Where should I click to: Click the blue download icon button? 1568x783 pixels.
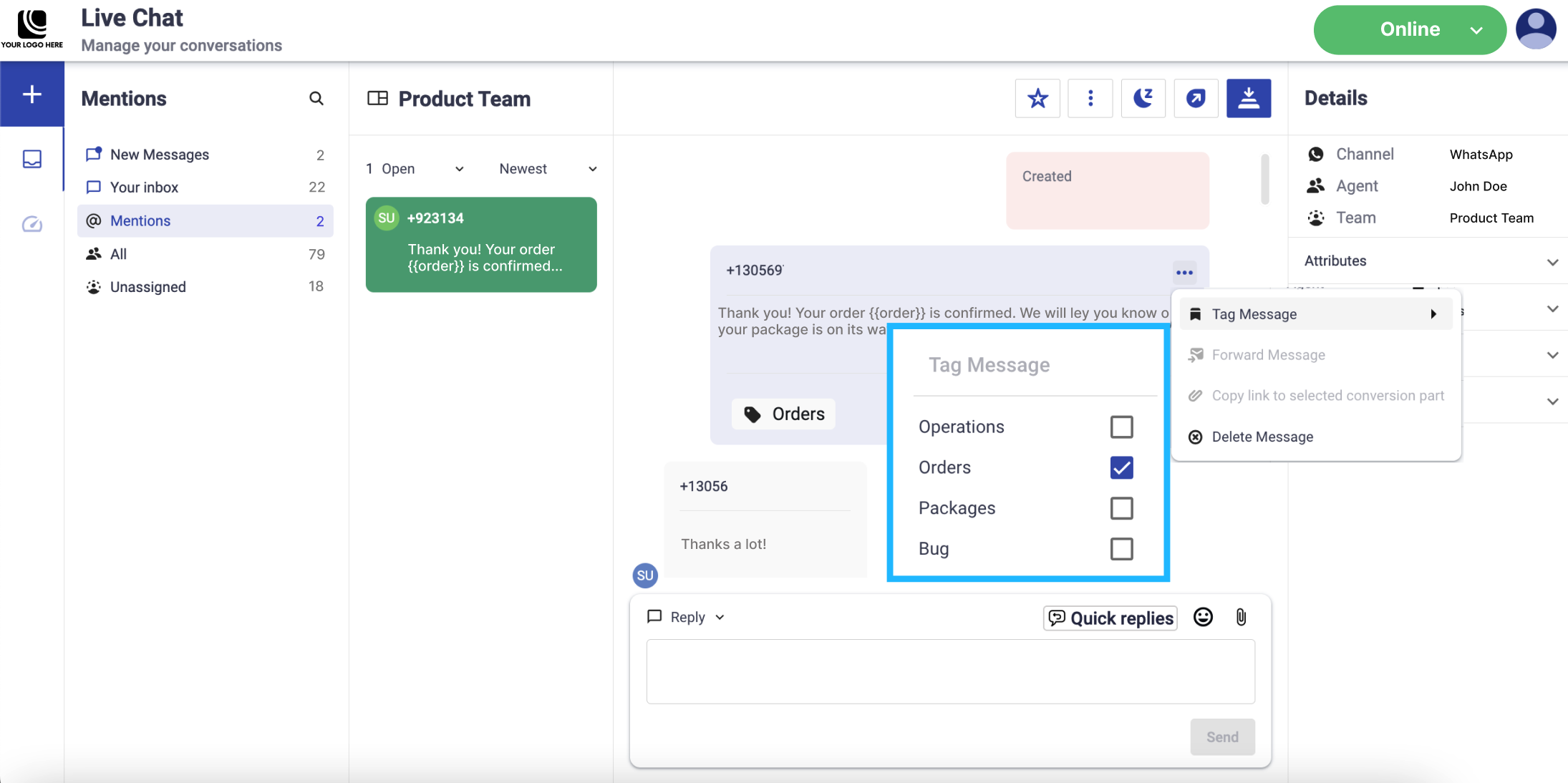click(x=1248, y=98)
